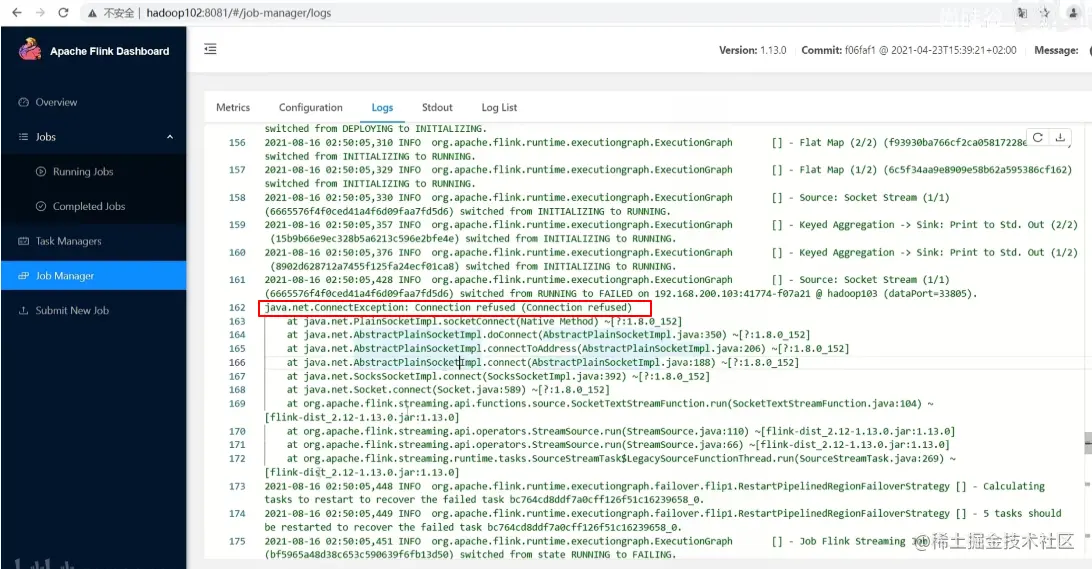Image resolution: width=1092 pixels, height=569 pixels.
Task: Click the Apache Flink squirrel logo
Action: 30,49
